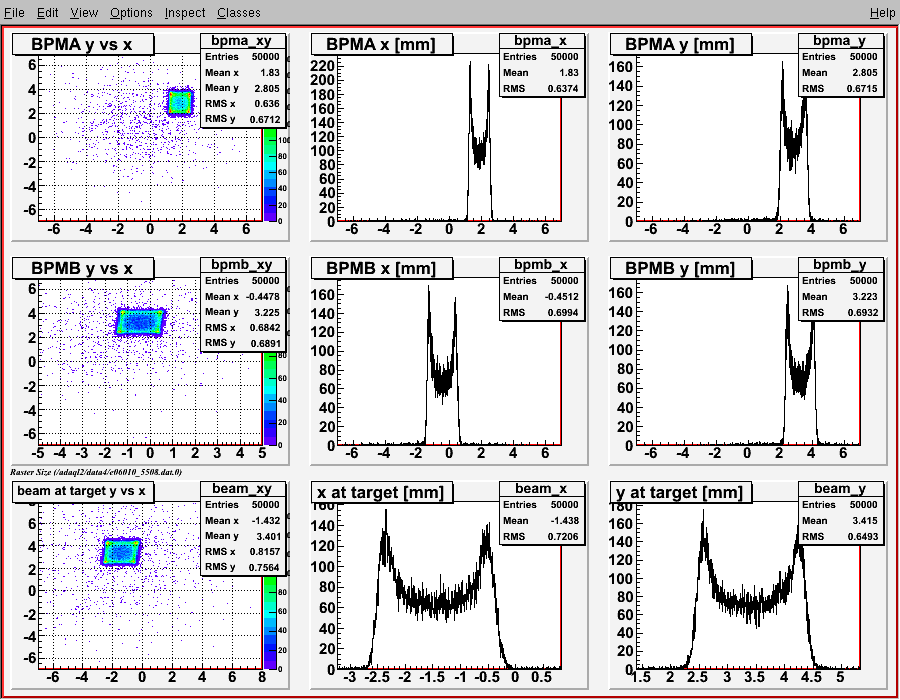Click the bpmb_y statistics box header

pos(840,264)
